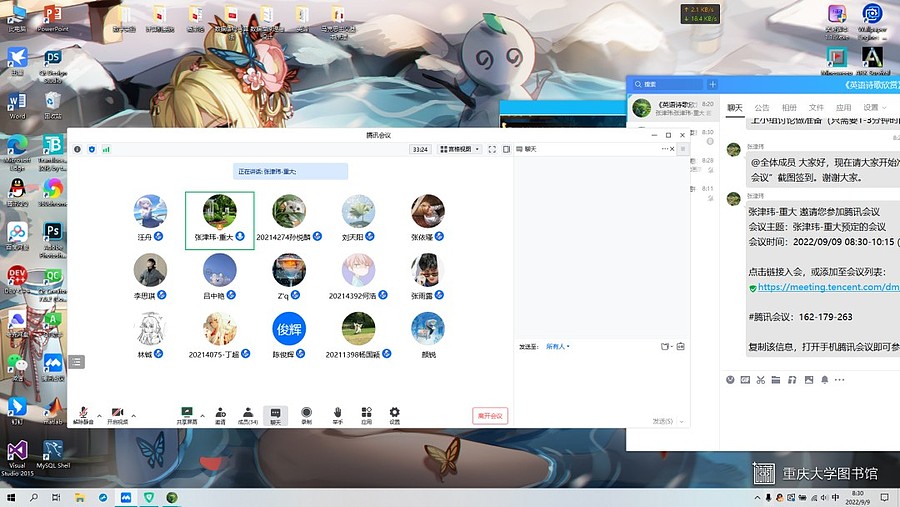This screenshot has height=507, width=900.
Task: Click the blue security shield icon
Action: pyautogui.click(x=92, y=149)
